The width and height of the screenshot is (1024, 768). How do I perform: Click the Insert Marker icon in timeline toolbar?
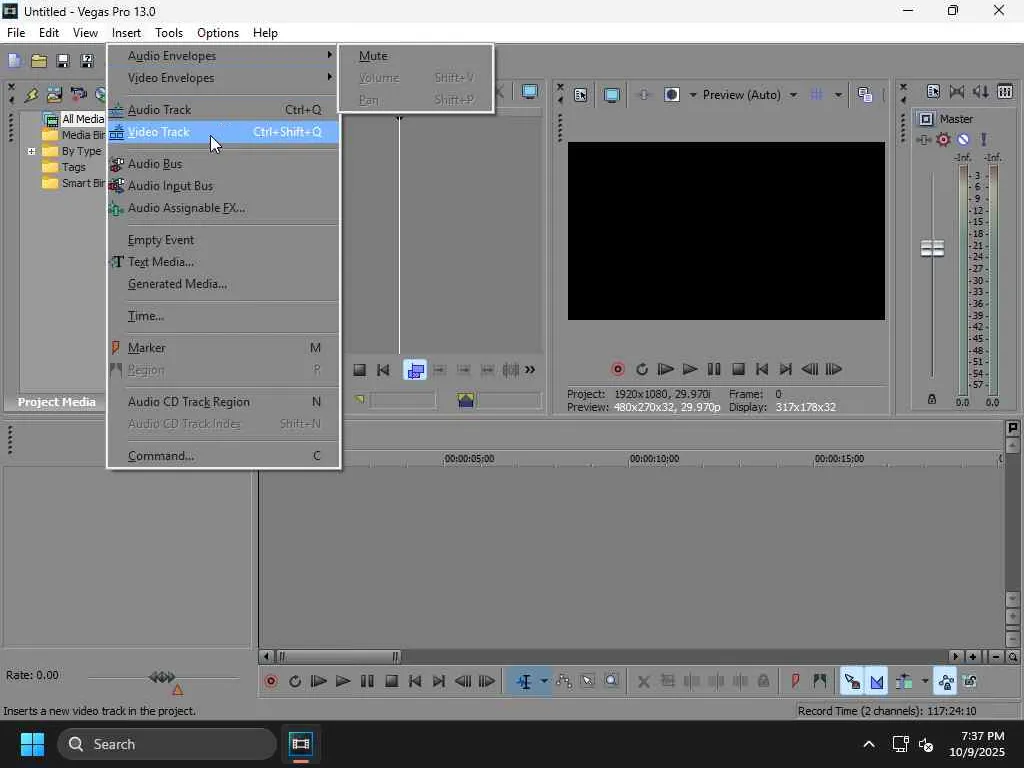click(795, 681)
